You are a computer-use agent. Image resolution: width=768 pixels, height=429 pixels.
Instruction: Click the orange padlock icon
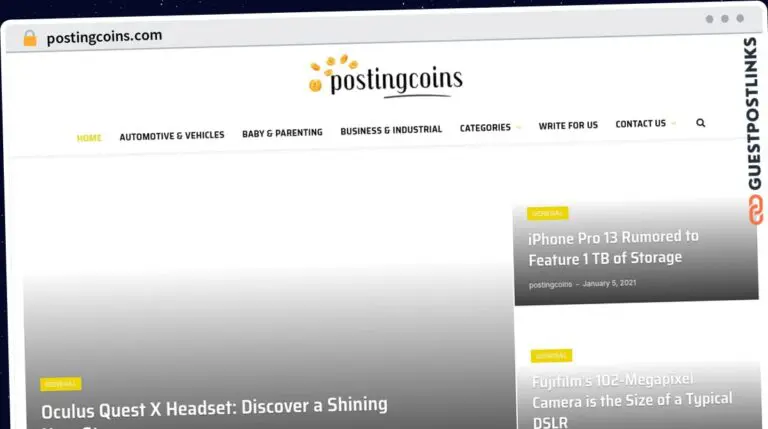click(x=30, y=38)
